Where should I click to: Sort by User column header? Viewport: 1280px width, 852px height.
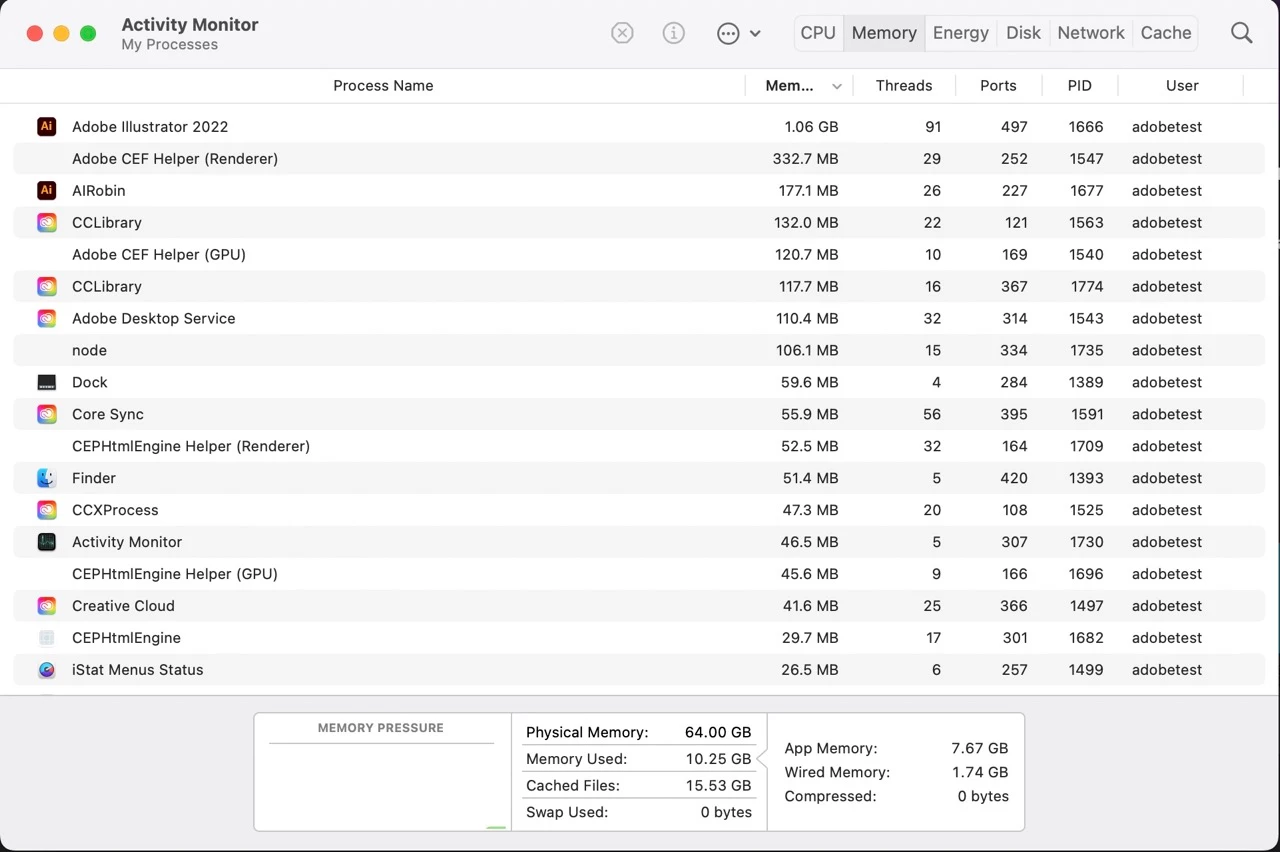1182,86
